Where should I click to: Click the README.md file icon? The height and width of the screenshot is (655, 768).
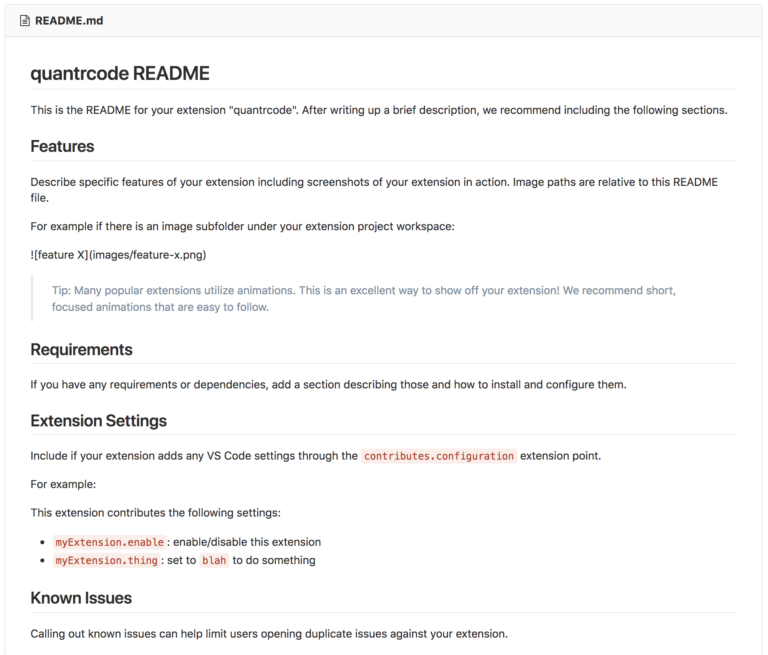click(x=24, y=21)
